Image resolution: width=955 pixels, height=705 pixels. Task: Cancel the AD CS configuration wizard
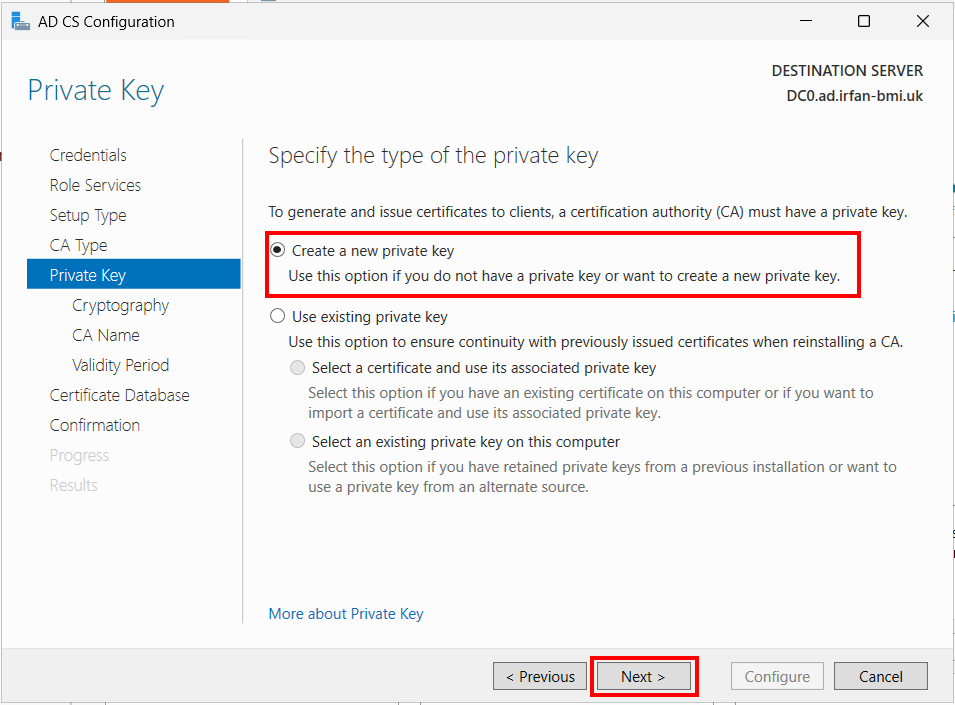(x=881, y=676)
